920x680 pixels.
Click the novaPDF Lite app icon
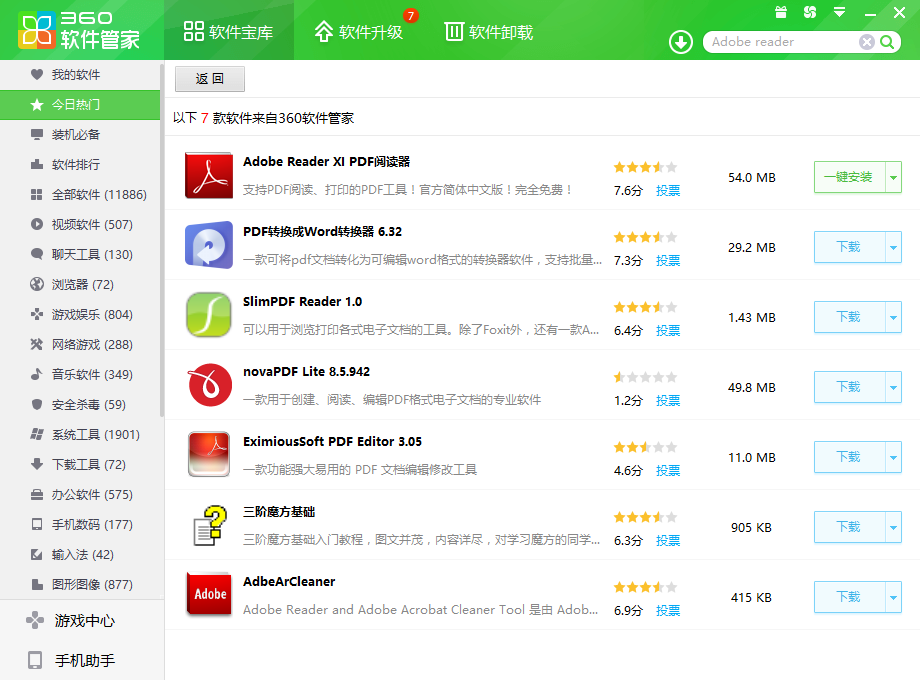(x=209, y=385)
